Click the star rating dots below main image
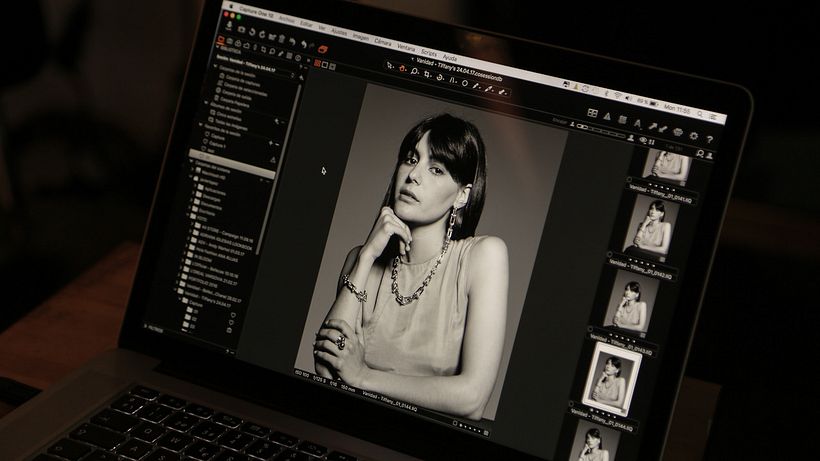 471,429
